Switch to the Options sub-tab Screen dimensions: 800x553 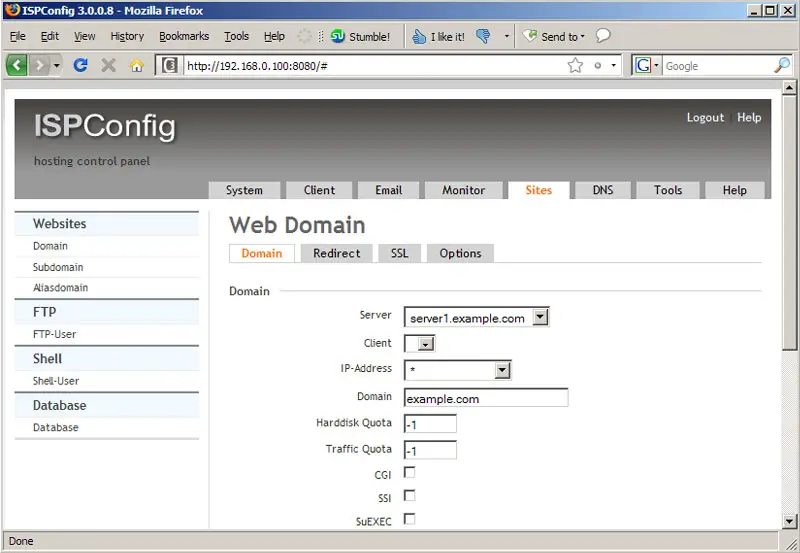pyautogui.click(x=460, y=253)
